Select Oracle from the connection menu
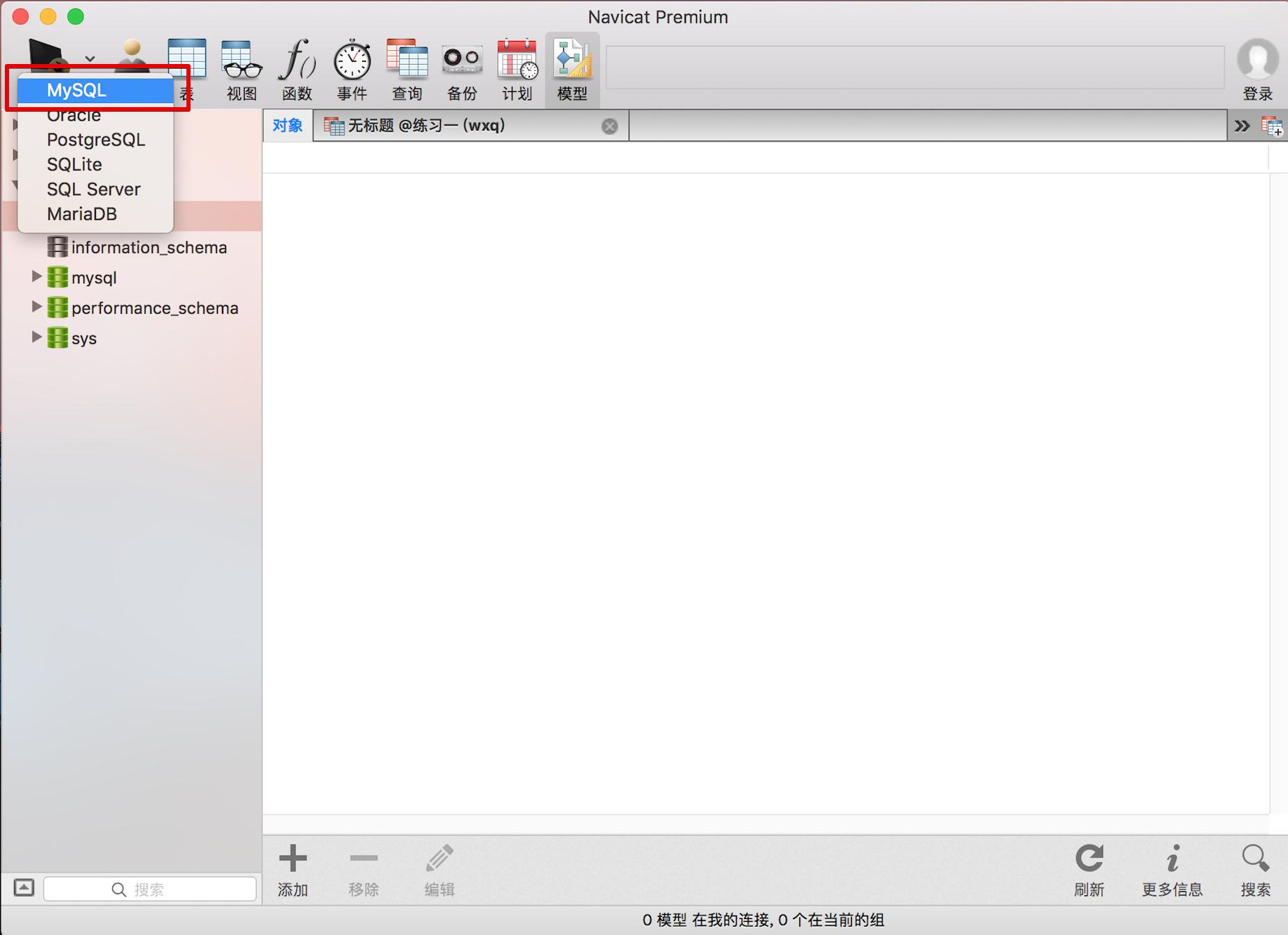Screen dimensions: 1288x935 pyautogui.click(x=96, y=115)
